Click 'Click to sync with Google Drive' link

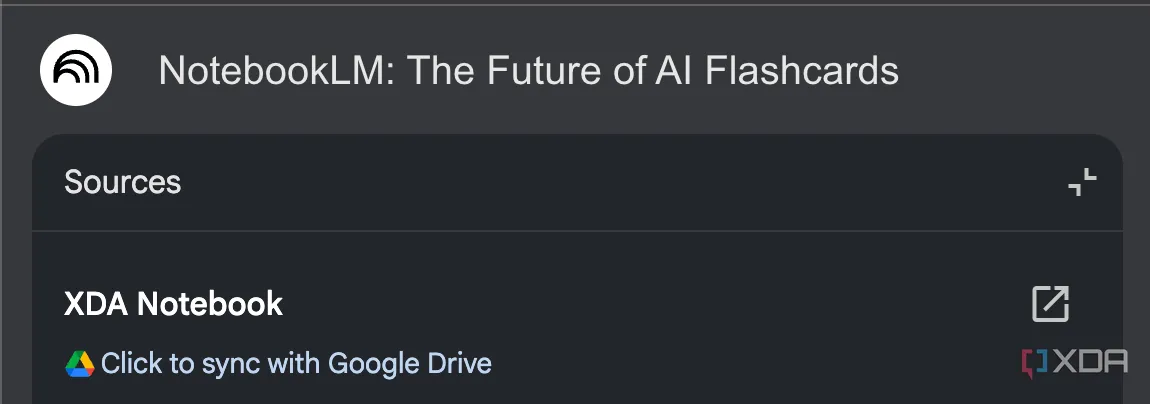pyautogui.click(x=296, y=364)
